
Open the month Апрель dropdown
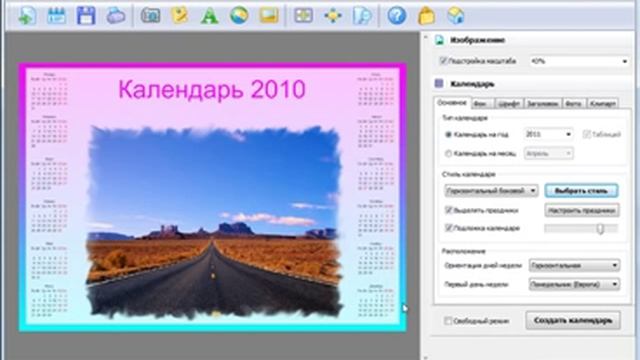click(548, 154)
